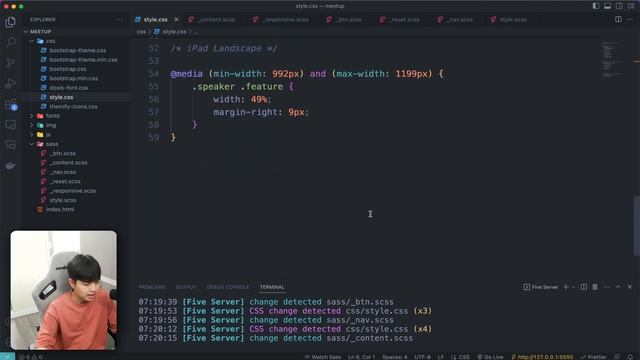Open the Search view in the activity bar
The height and width of the screenshot is (360, 640).
pos(11,42)
